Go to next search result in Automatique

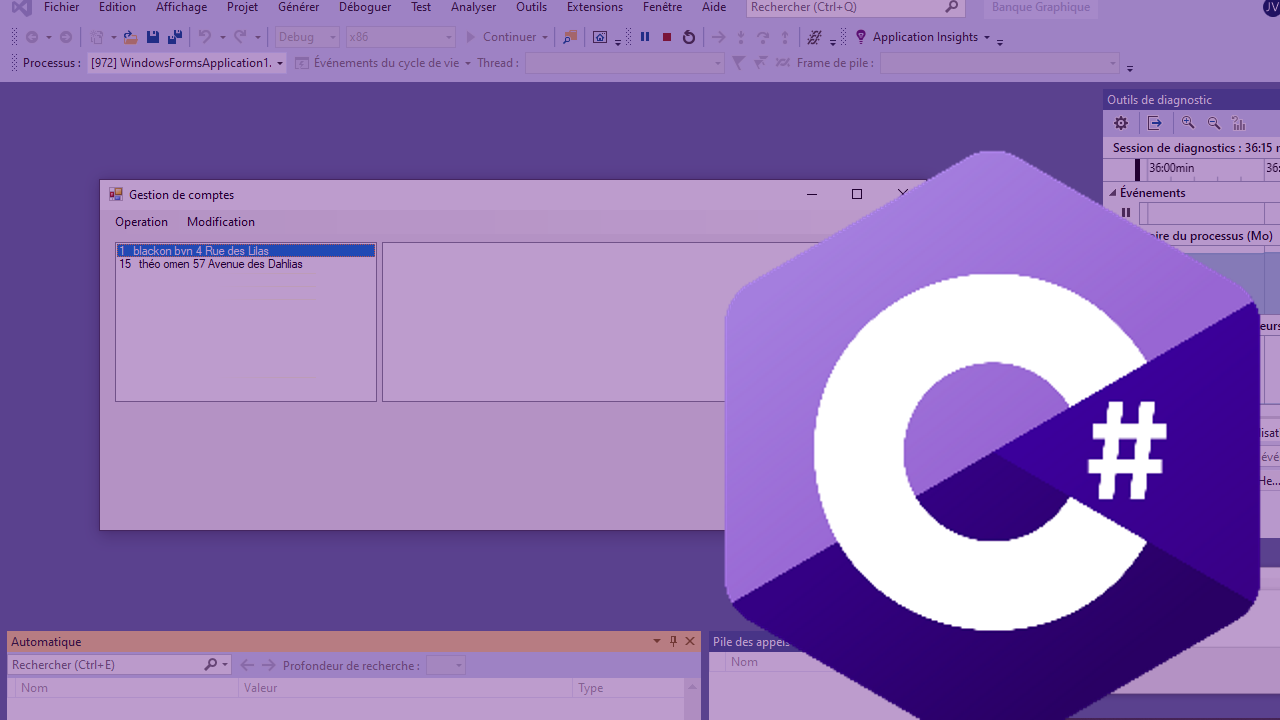point(268,665)
